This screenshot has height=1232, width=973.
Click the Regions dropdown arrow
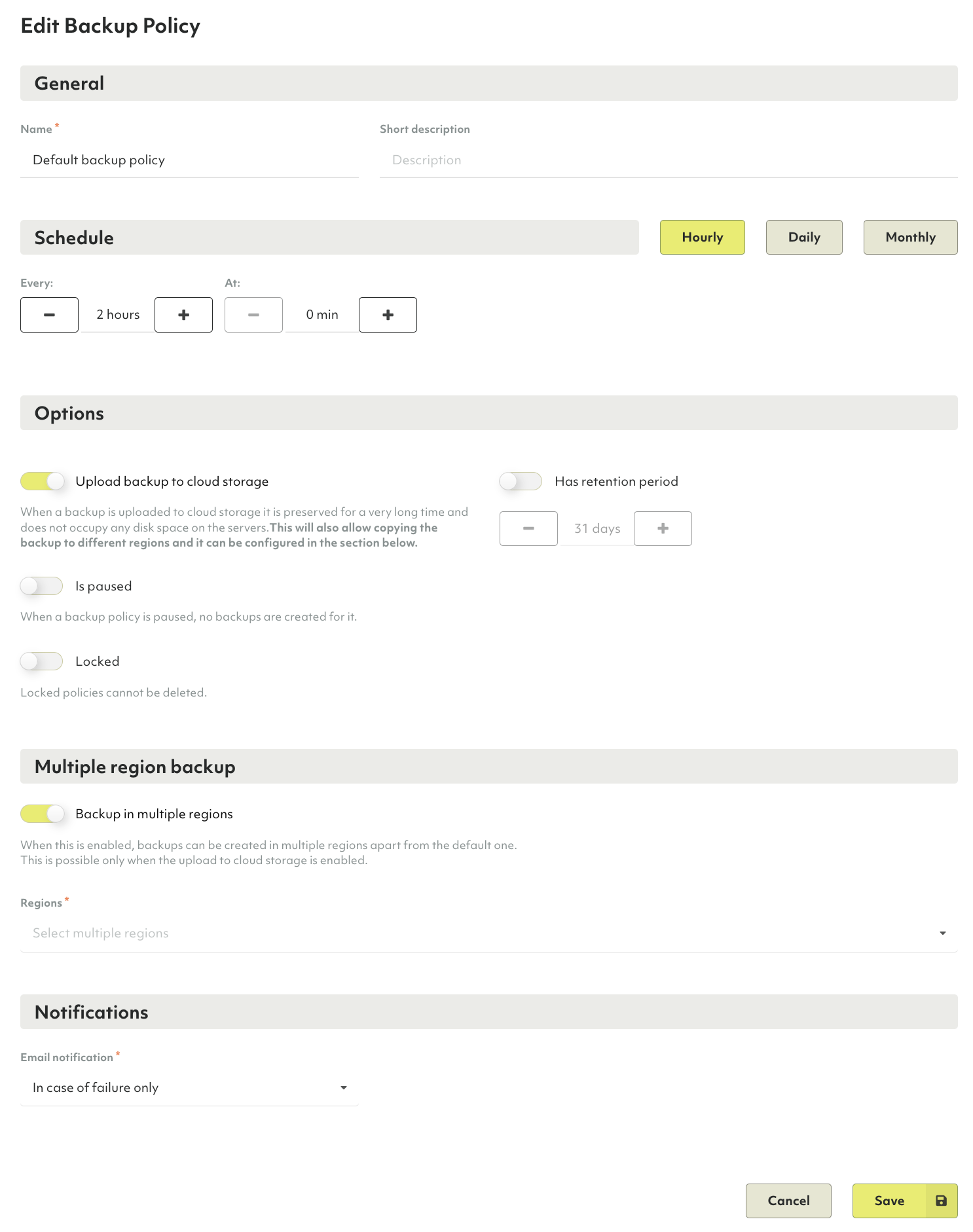click(943, 933)
